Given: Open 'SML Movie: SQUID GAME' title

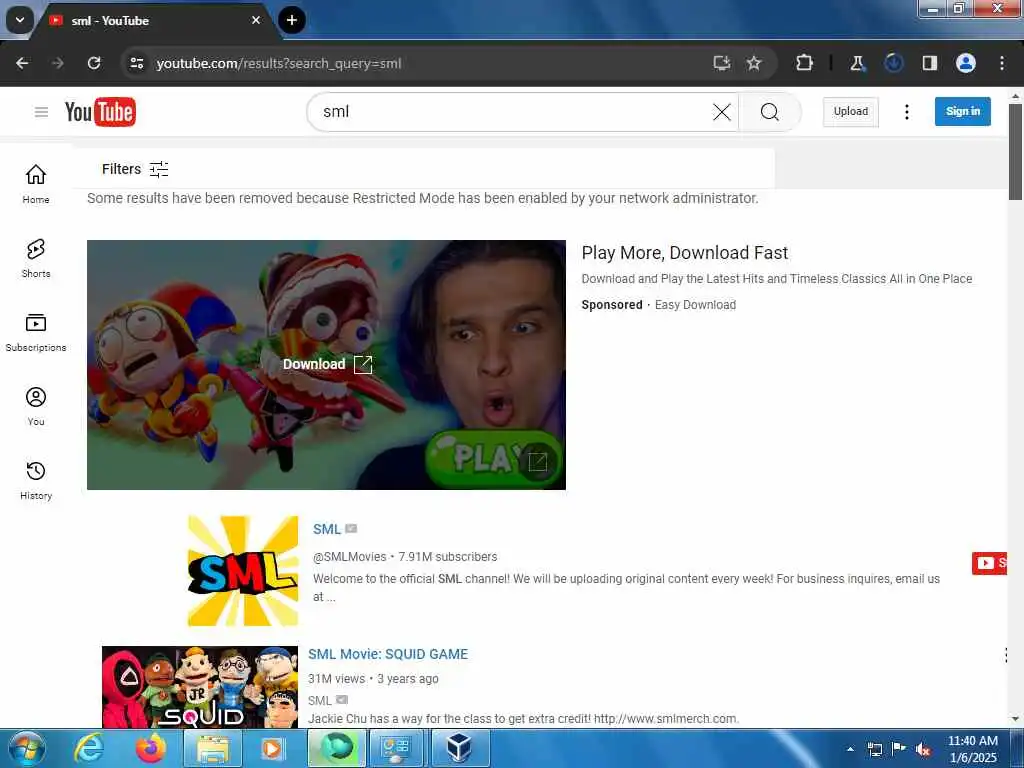Looking at the screenshot, I should pyautogui.click(x=388, y=654).
